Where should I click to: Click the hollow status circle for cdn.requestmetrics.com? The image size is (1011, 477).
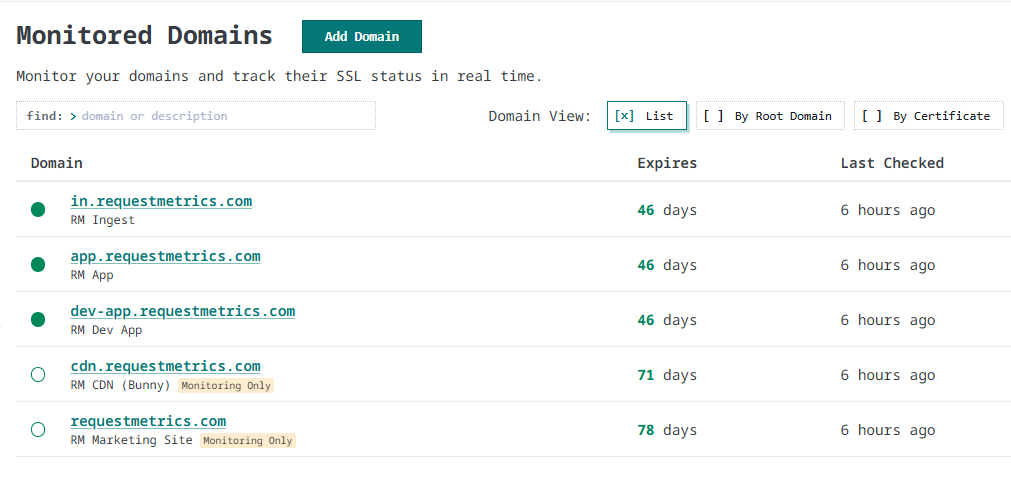pyautogui.click(x=38, y=375)
